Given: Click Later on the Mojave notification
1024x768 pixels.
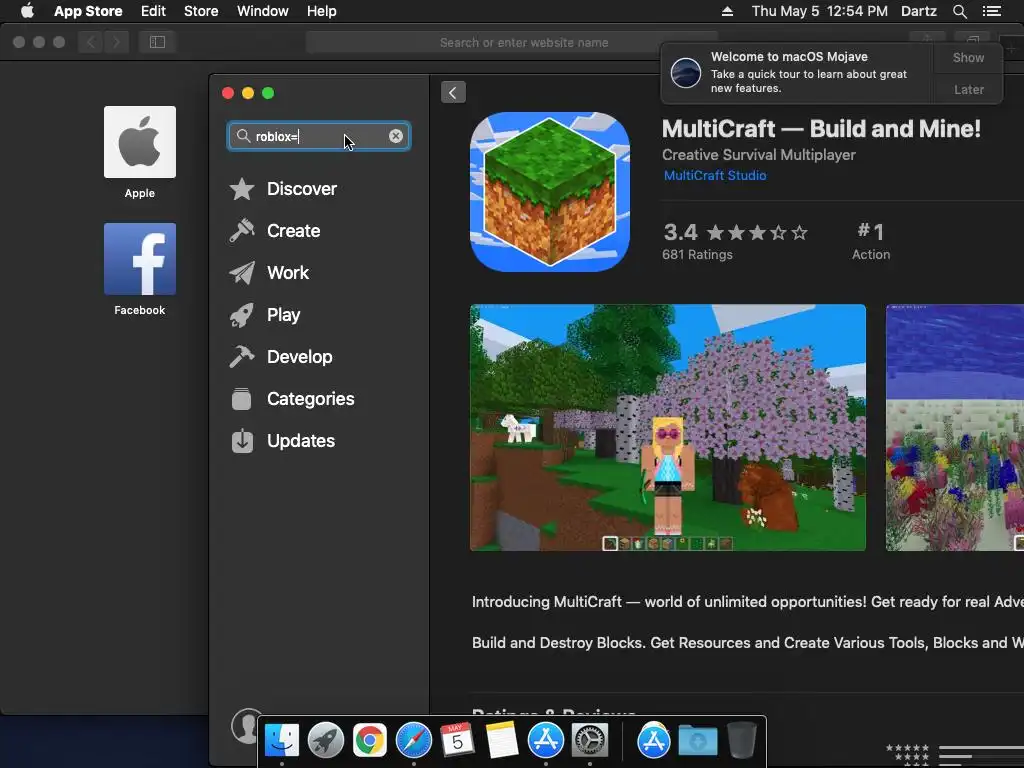Looking at the screenshot, I should click(x=968, y=89).
